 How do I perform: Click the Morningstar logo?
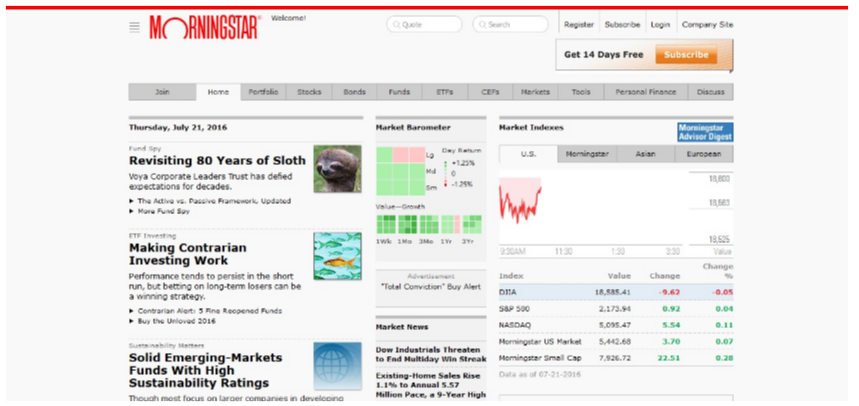coord(203,27)
